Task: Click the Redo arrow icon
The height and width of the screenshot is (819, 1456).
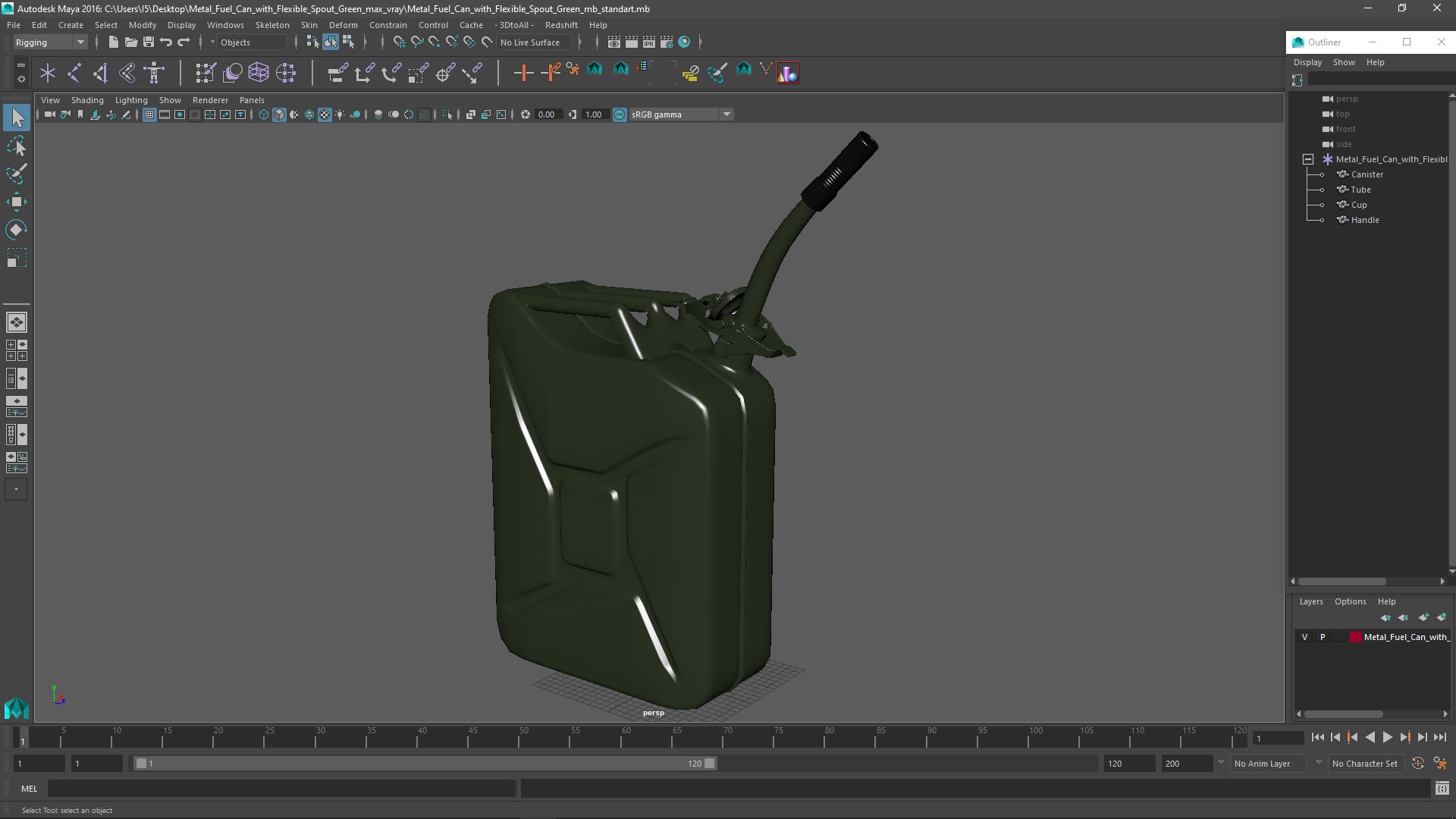Action: [x=184, y=42]
